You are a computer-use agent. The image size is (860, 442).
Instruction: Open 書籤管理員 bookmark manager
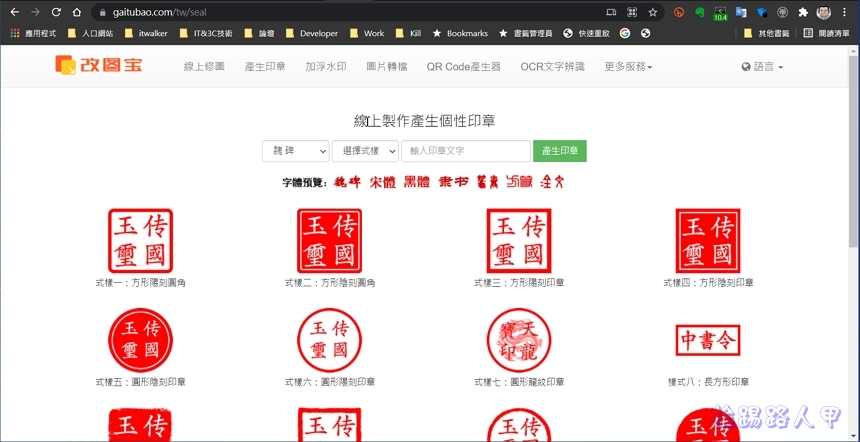[525, 33]
